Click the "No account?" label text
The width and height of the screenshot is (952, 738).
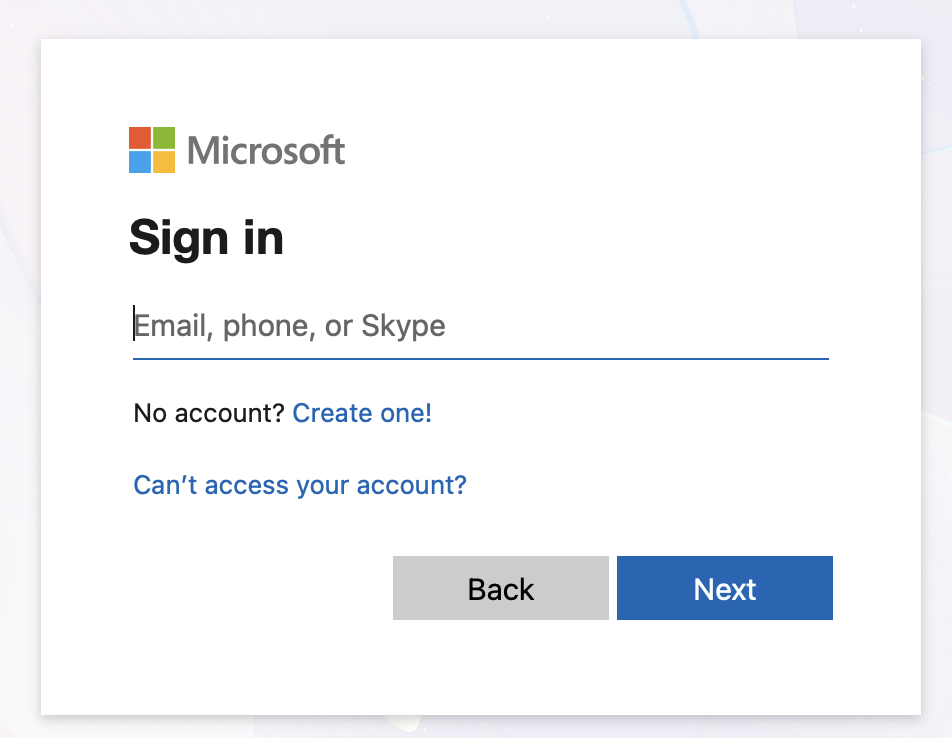point(209,413)
